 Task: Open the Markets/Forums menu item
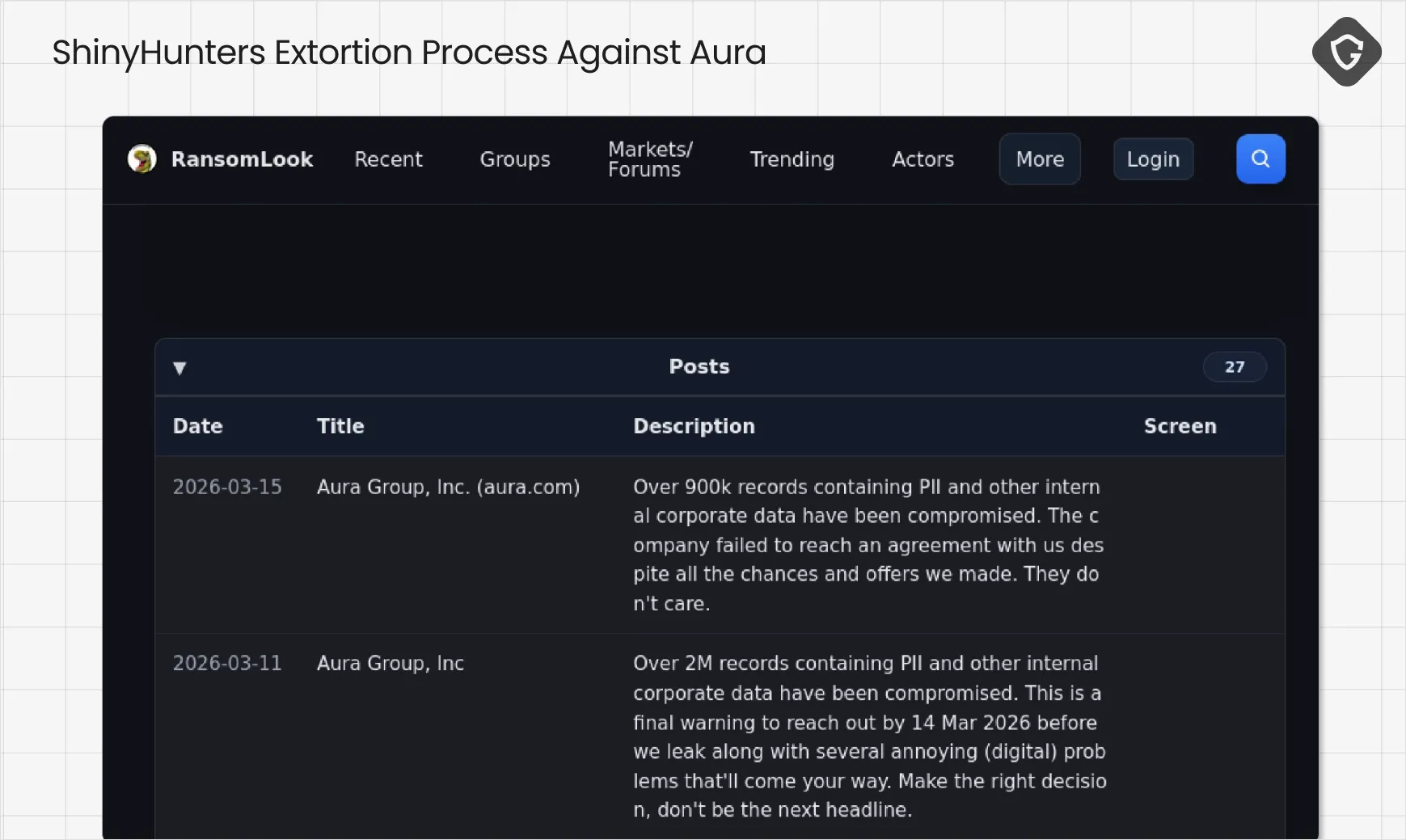pos(650,159)
